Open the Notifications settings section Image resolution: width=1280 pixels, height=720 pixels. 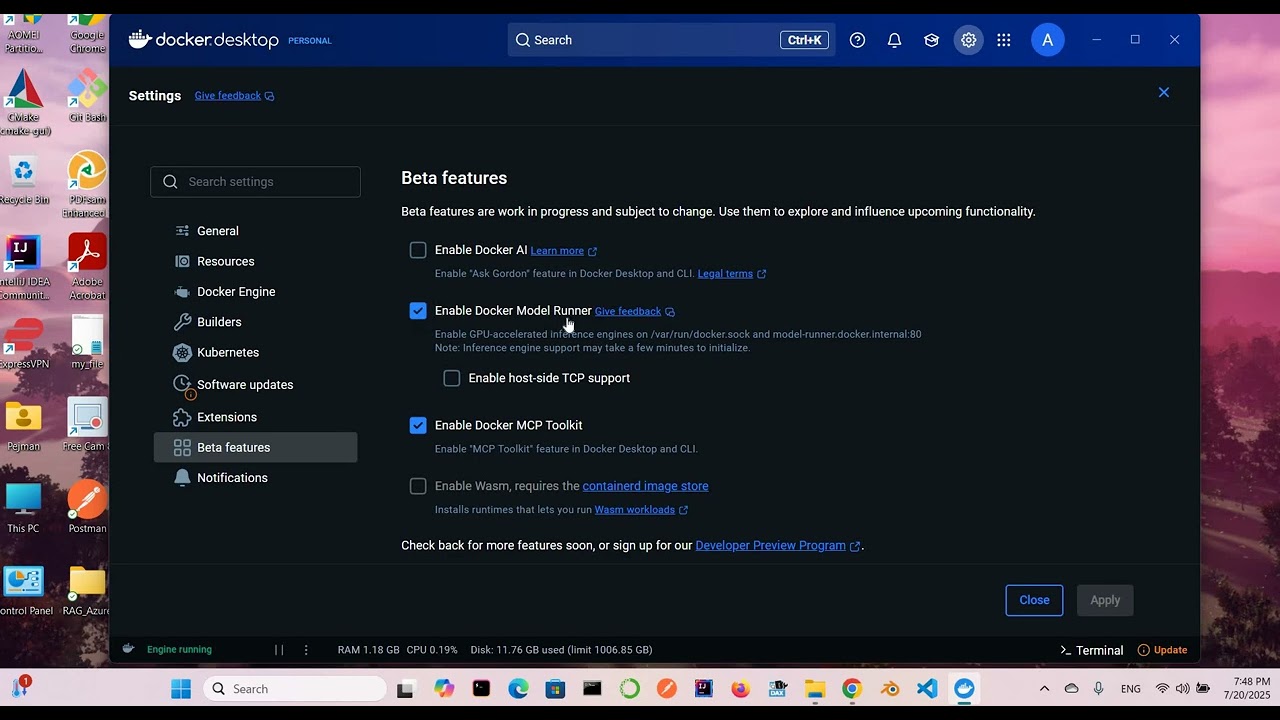click(255, 478)
